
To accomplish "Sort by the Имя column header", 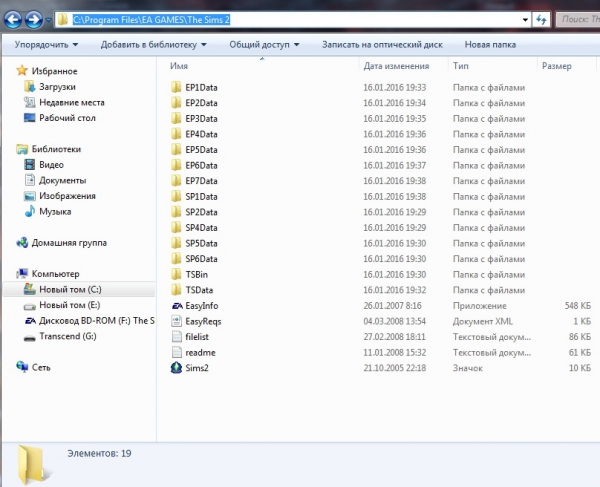I will [179, 66].
